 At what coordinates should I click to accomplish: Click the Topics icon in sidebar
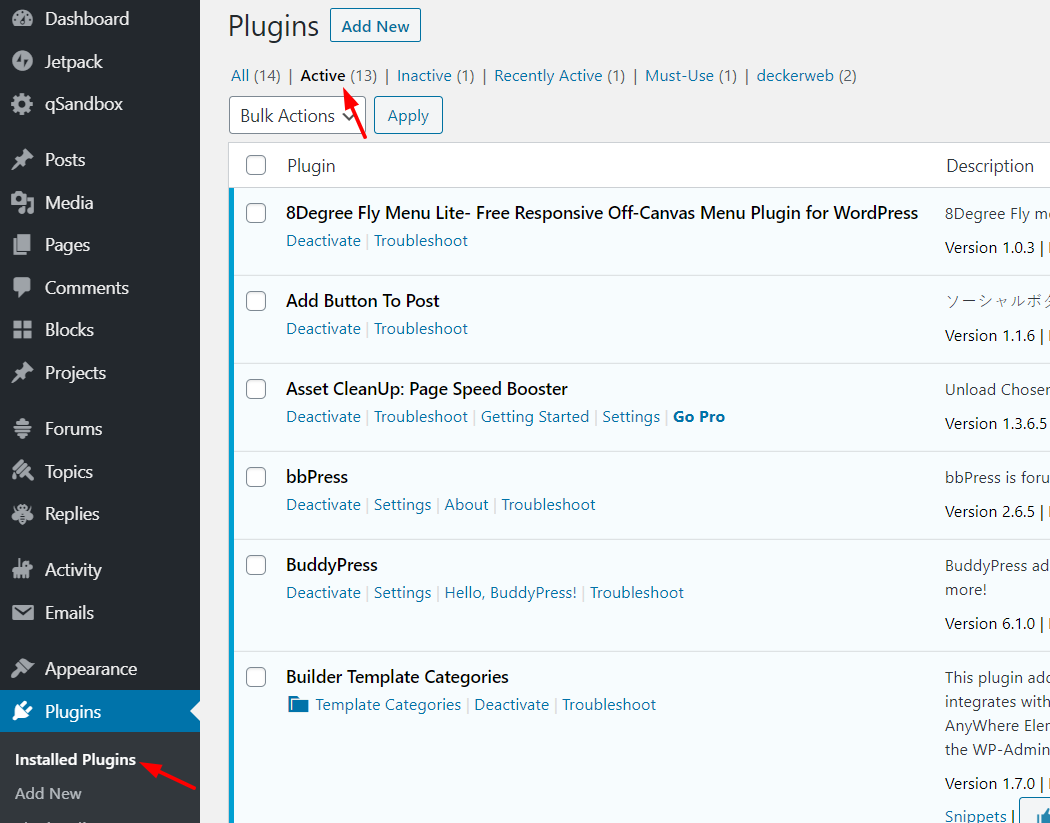coord(22,471)
